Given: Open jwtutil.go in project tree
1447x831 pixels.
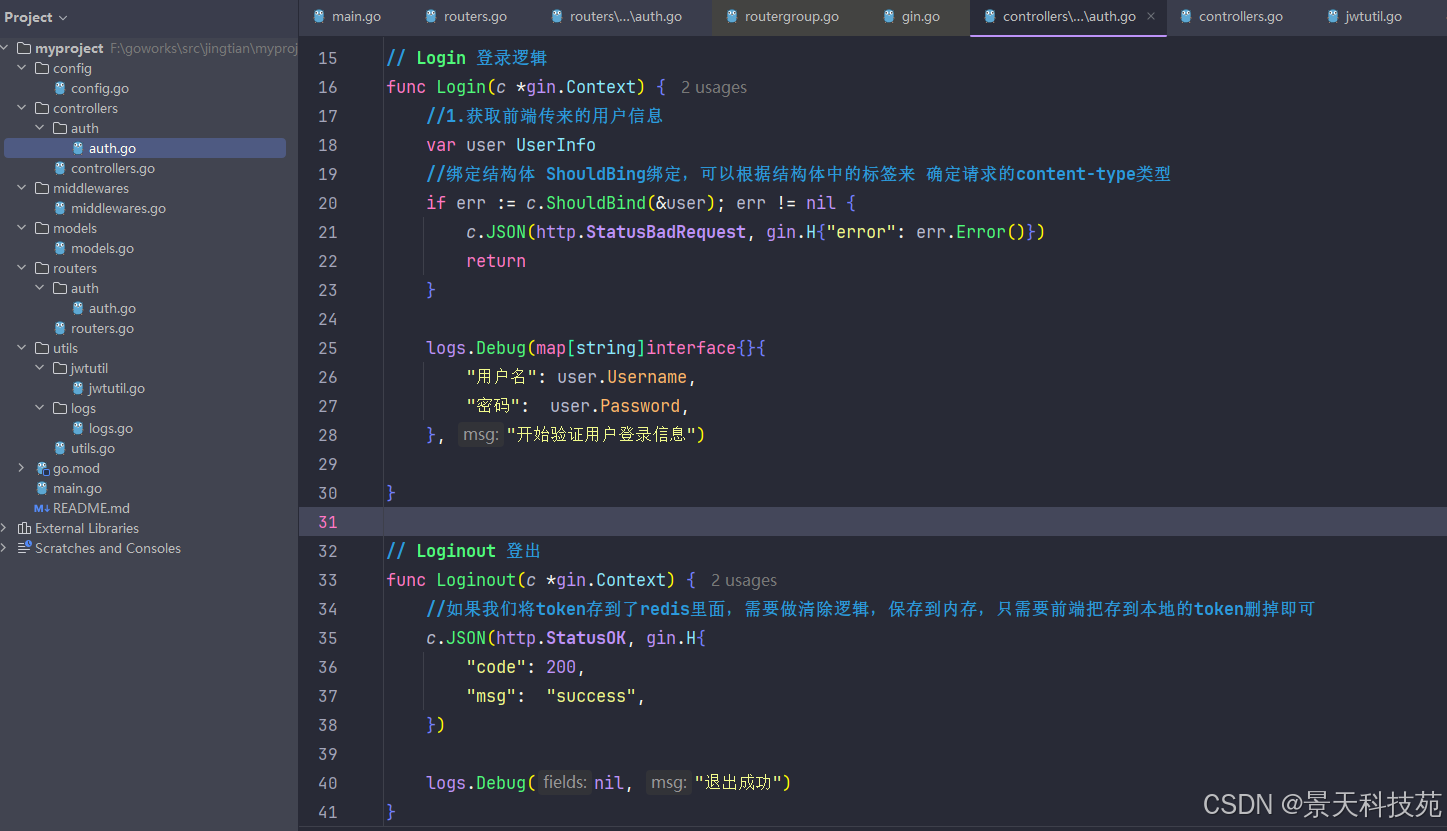Looking at the screenshot, I should (x=116, y=388).
